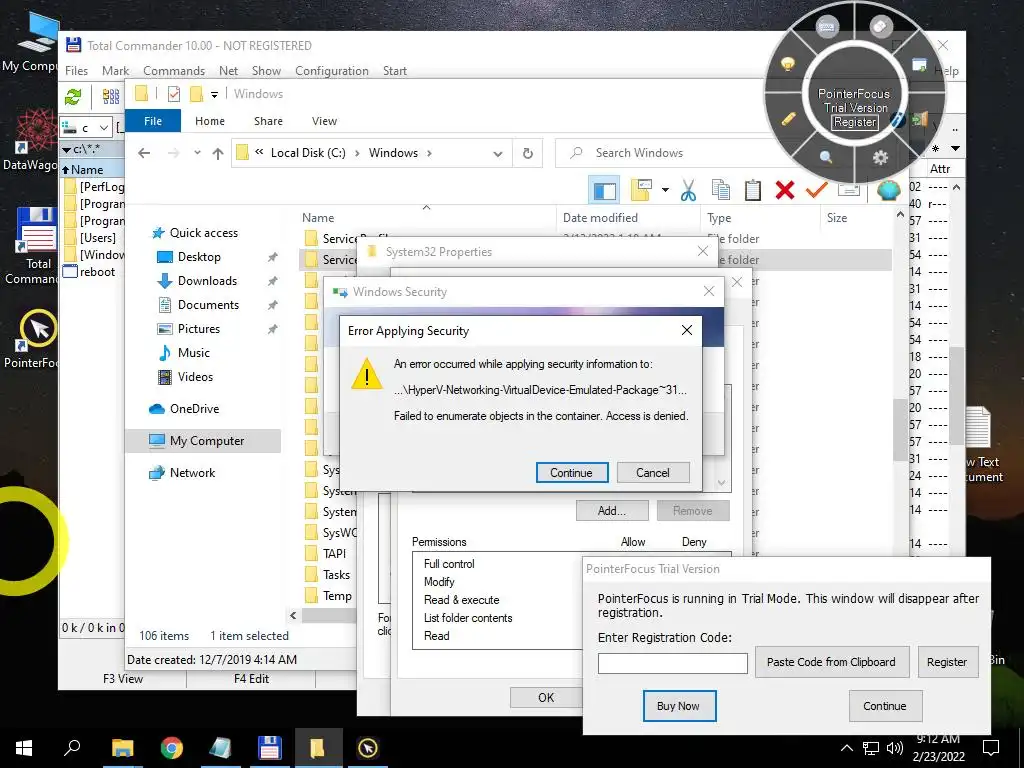Click Buy Now in PointerFocus trial window
Screen dimensions: 1024x768
point(679,706)
